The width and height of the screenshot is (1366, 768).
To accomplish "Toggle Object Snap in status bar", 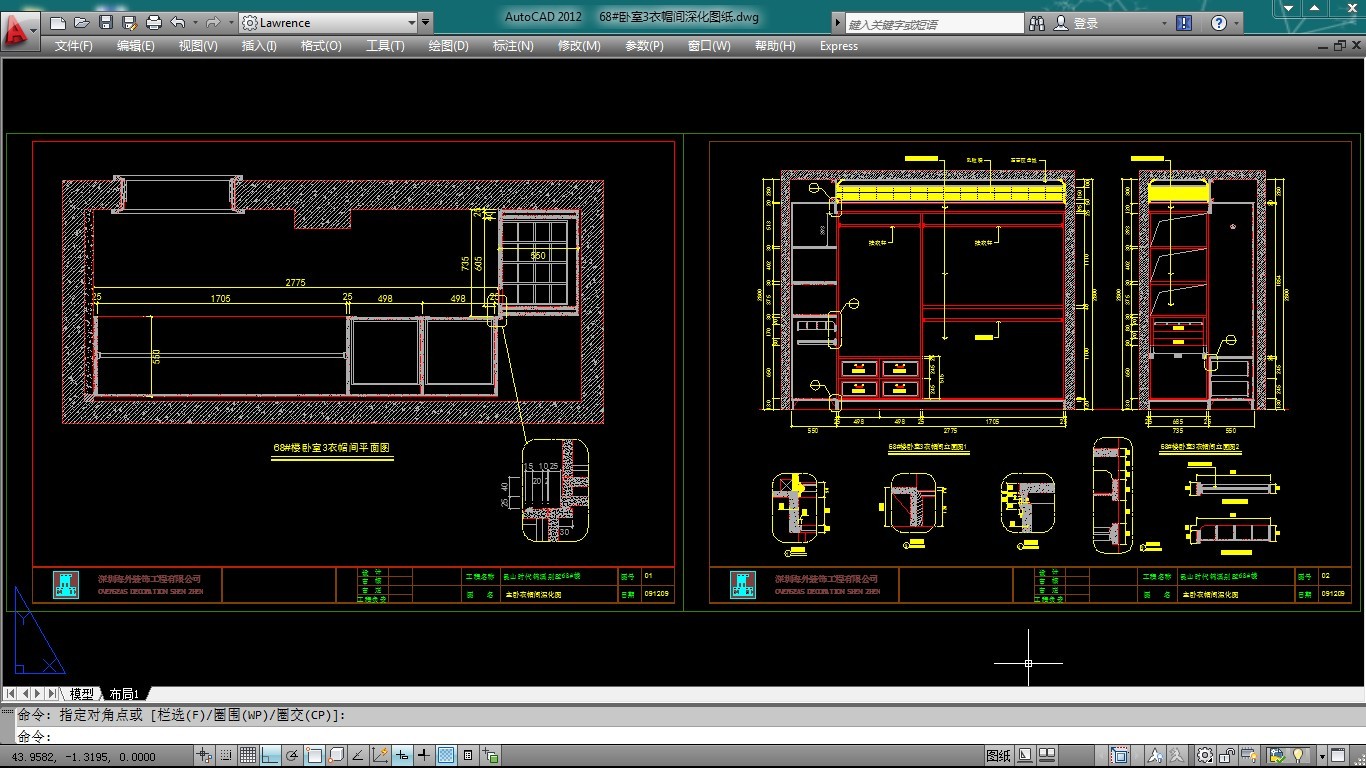I will click(x=314, y=756).
